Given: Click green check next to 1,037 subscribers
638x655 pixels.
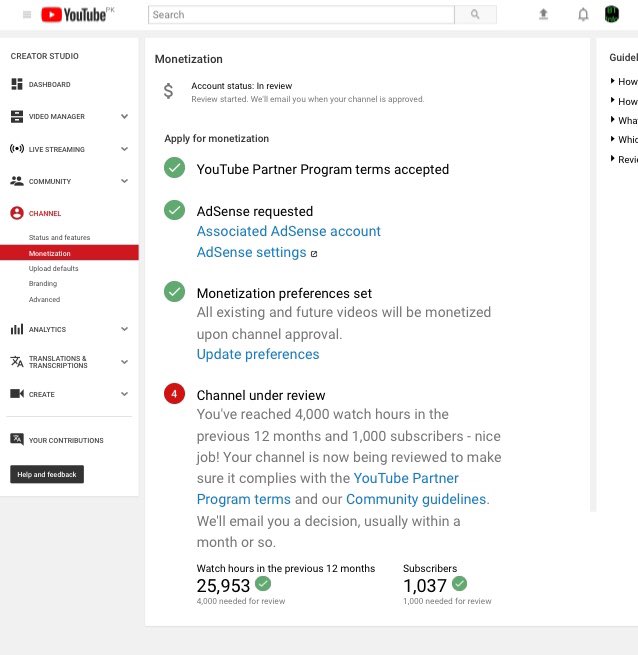Looking at the screenshot, I should click(x=460, y=584).
